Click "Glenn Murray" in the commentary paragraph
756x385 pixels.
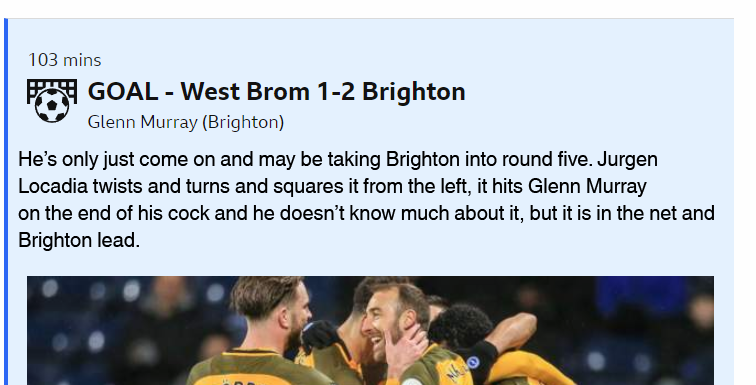587,186
